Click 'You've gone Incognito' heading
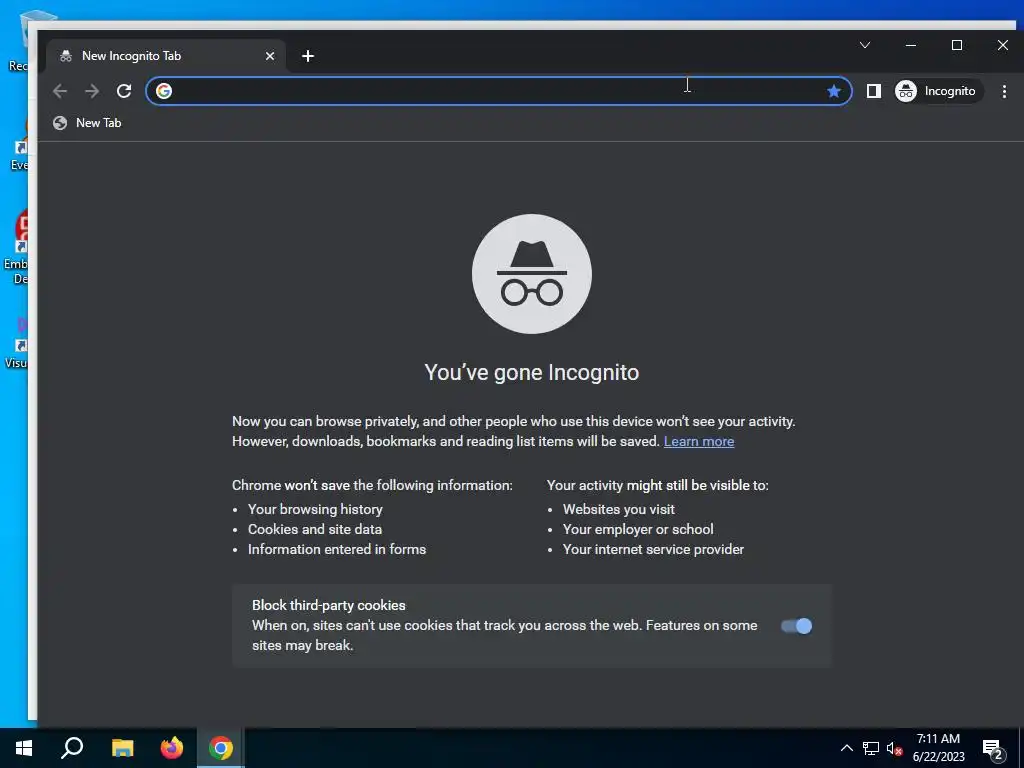 pyautogui.click(x=532, y=372)
